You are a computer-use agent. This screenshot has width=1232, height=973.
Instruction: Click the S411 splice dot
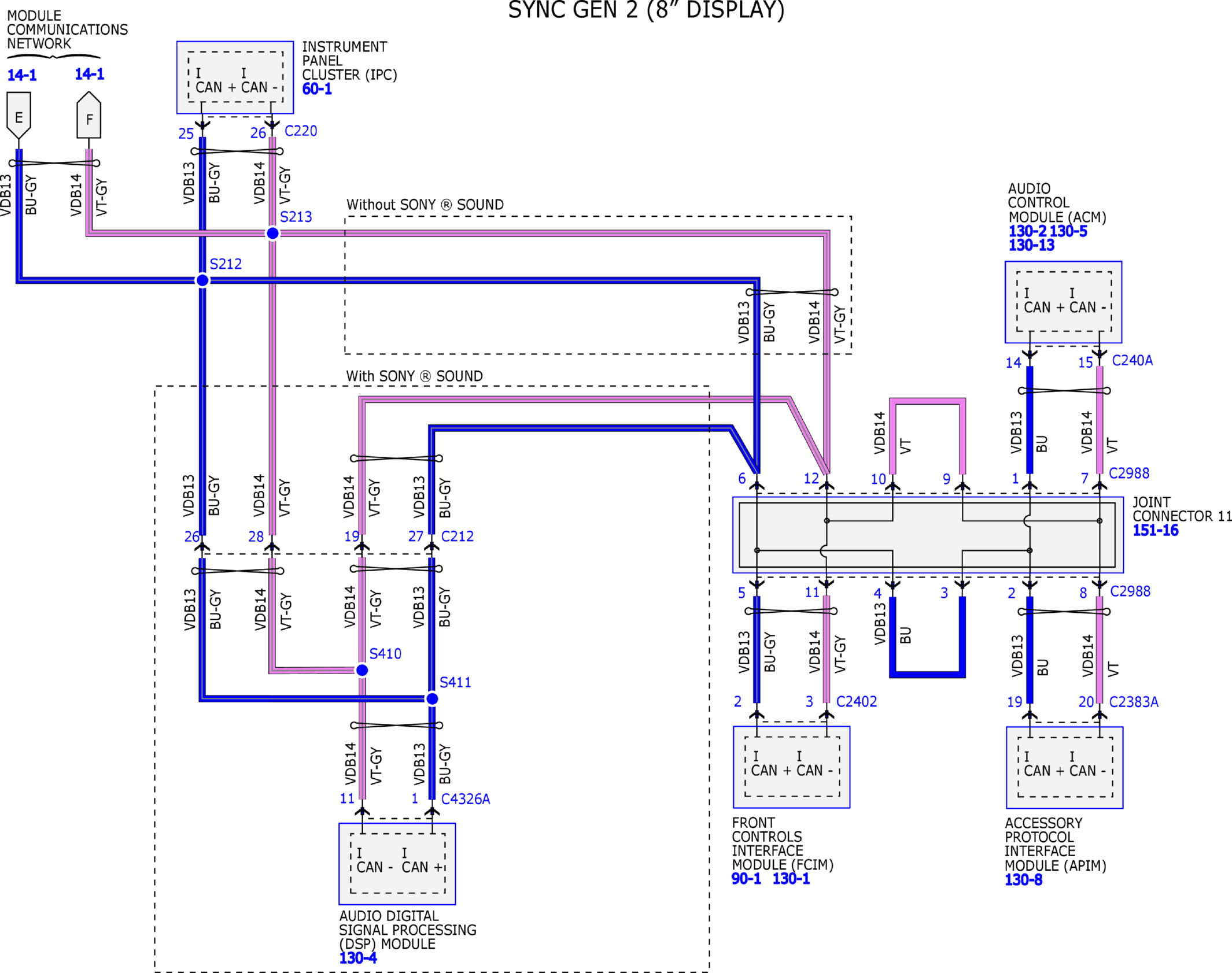(432, 699)
